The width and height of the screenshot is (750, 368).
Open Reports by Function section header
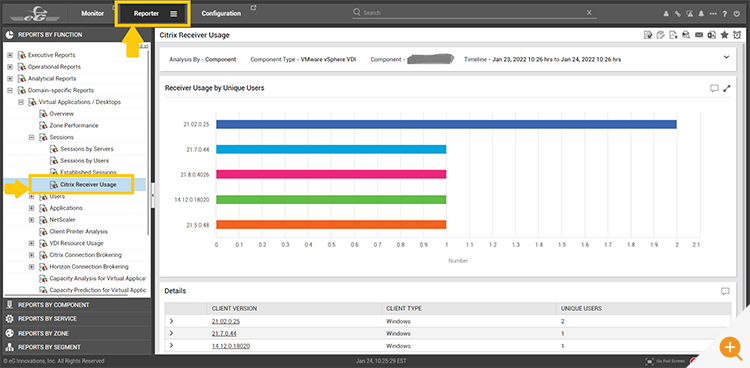coord(77,35)
